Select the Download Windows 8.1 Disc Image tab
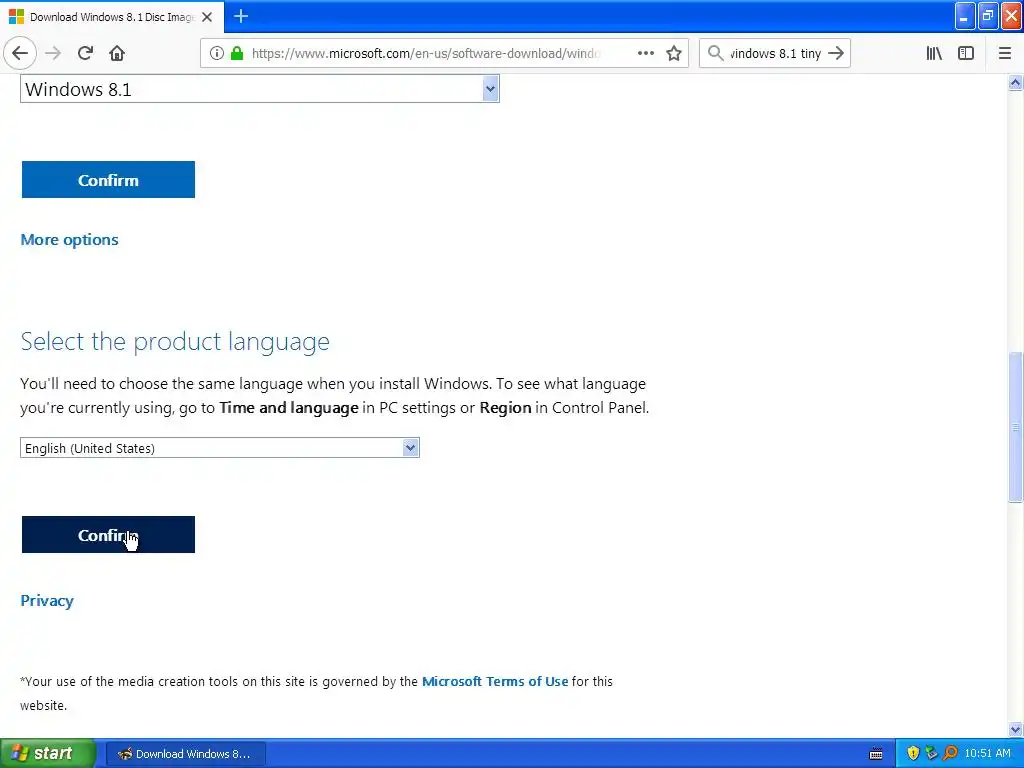Image resolution: width=1024 pixels, height=768 pixels. [111, 17]
